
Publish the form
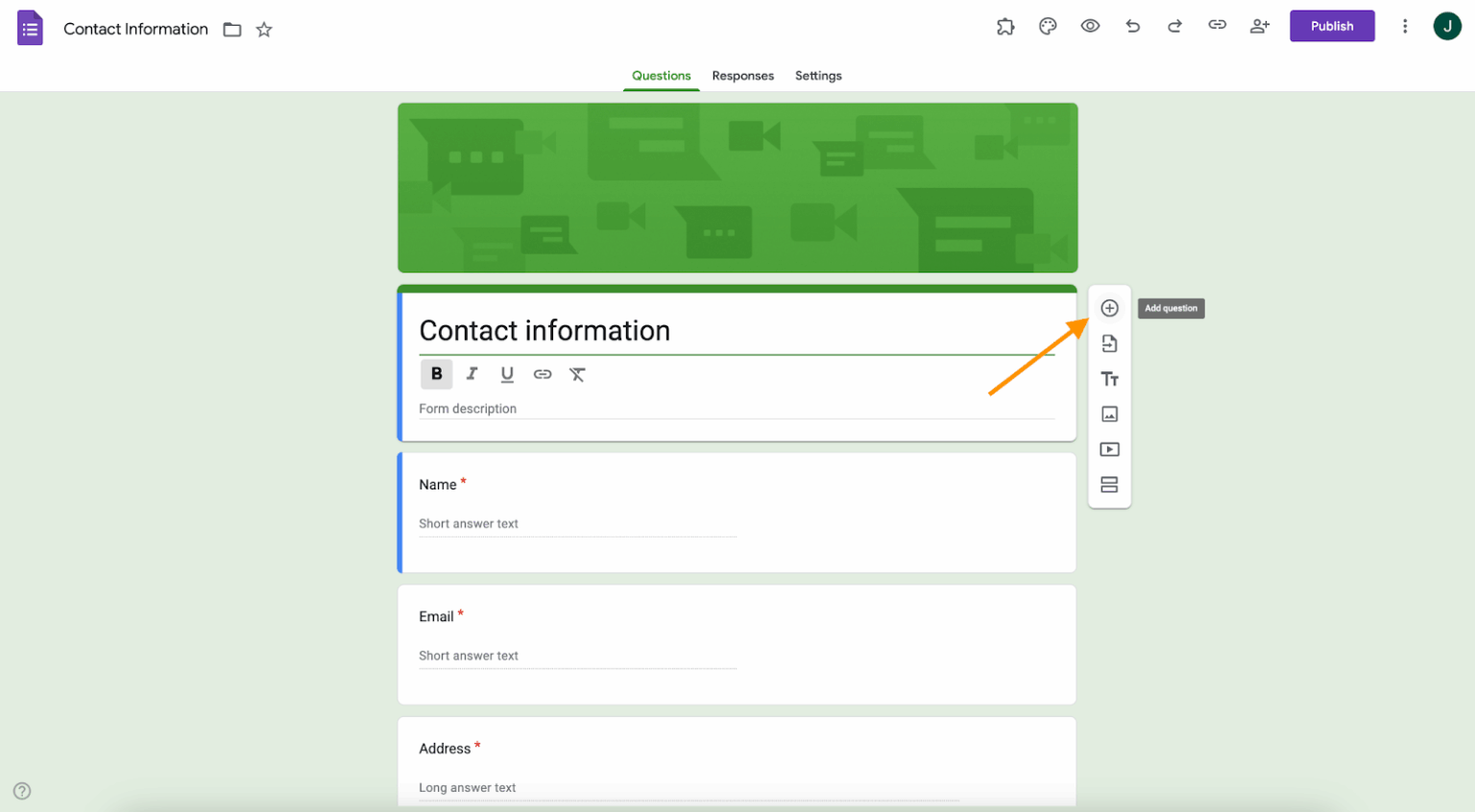coord(1332,26)
